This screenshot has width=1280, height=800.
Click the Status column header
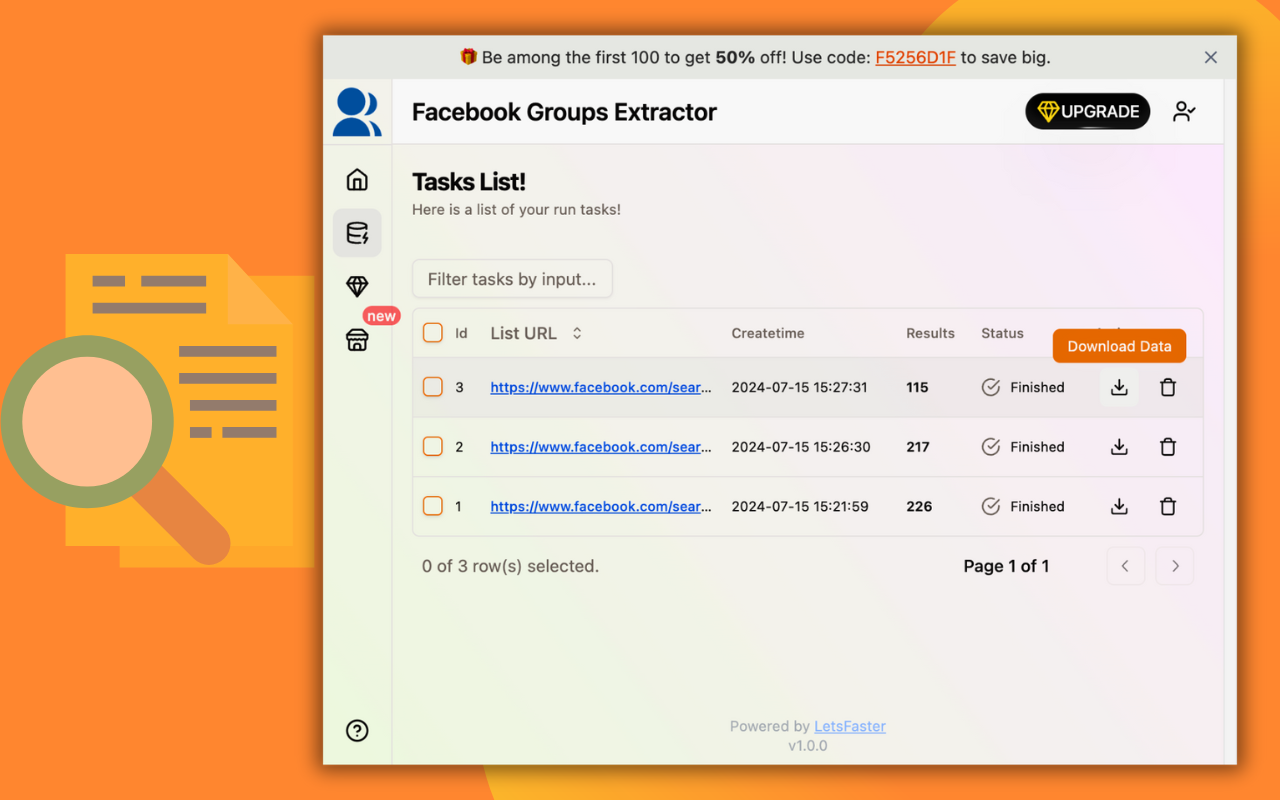pyautogui.click(x=1002, y=333)
